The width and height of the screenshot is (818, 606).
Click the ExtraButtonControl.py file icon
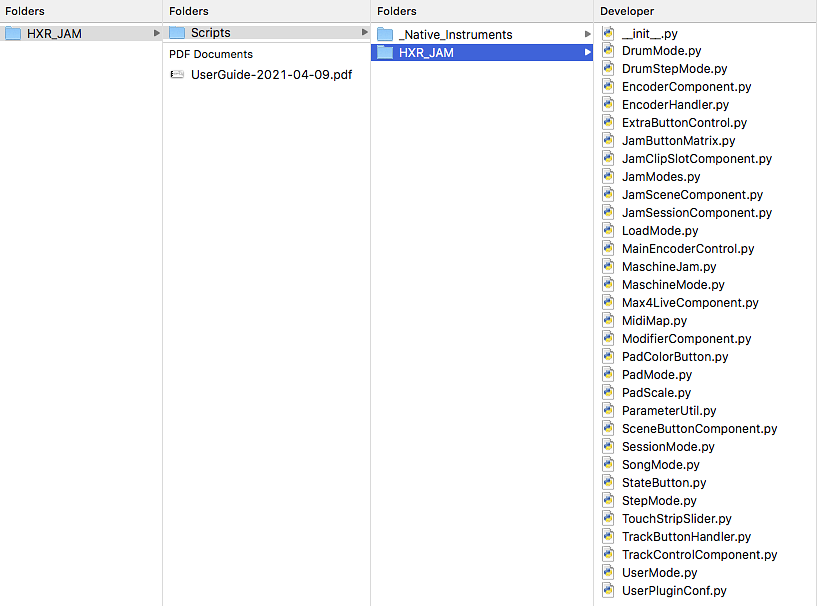(608, 123)
